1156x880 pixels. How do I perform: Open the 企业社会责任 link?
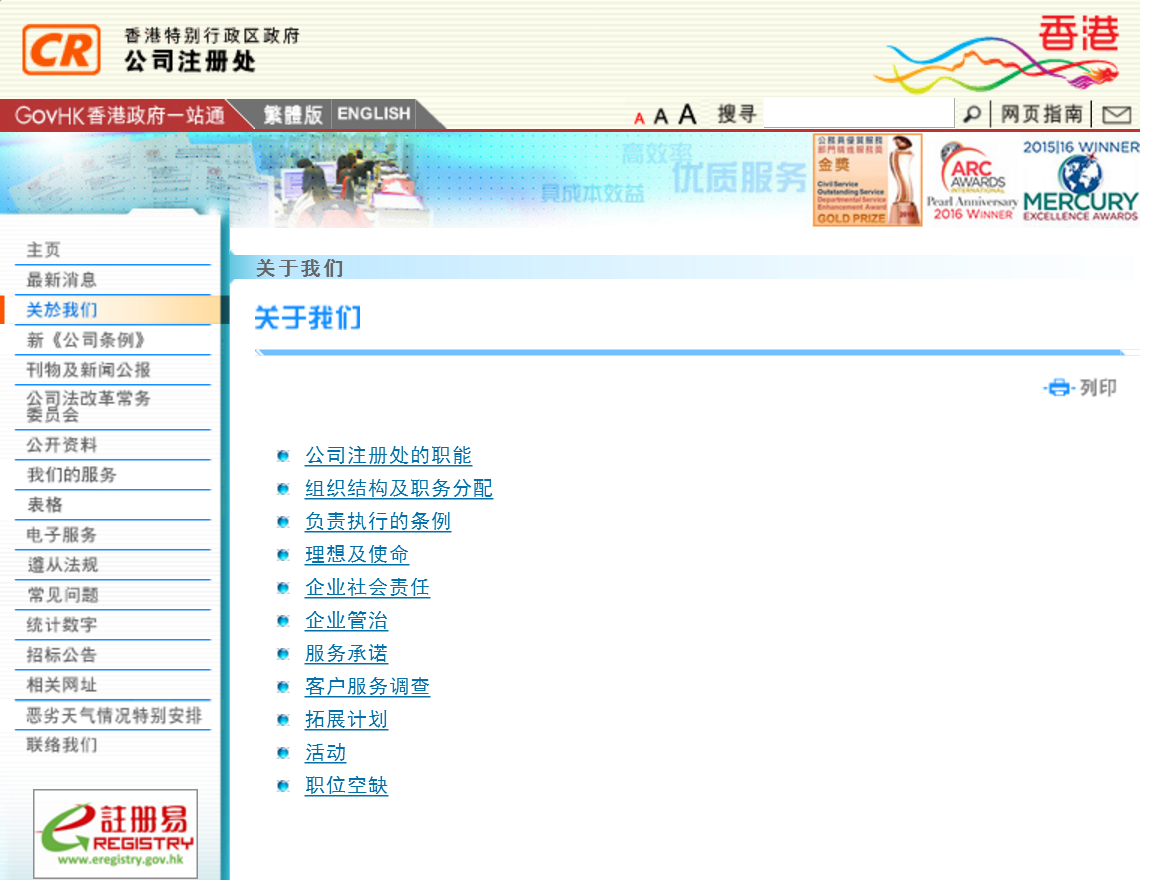367,587
